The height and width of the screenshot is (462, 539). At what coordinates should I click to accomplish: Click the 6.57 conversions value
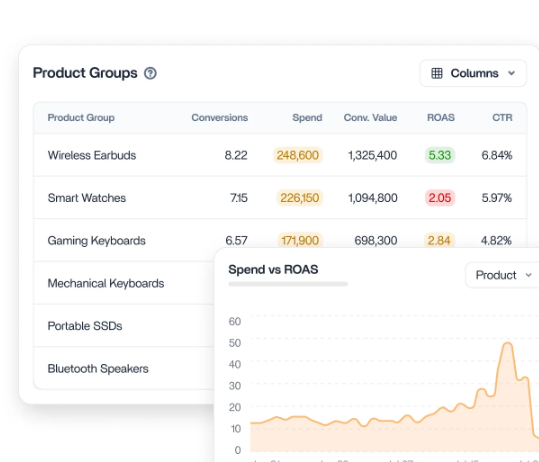click(236, 241)
